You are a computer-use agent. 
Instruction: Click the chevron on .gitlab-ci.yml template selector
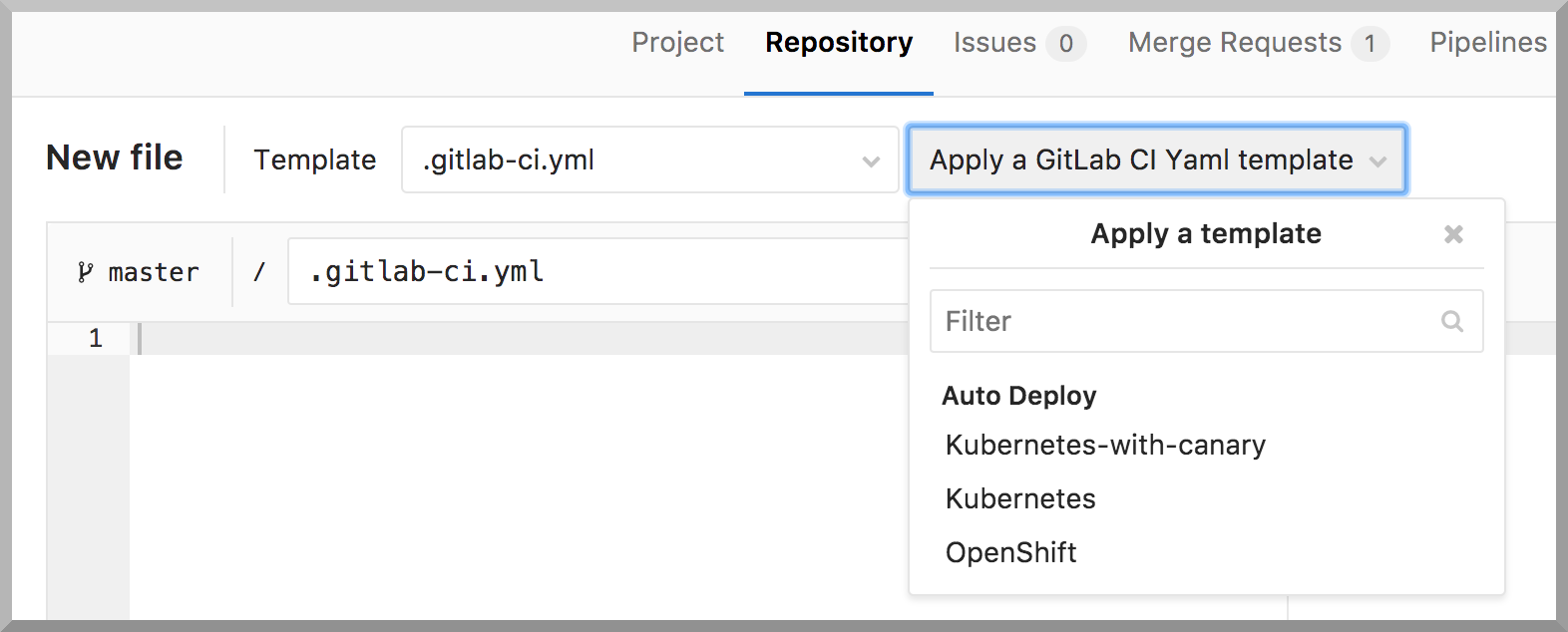pyautogui.click(x=871, y=160)
